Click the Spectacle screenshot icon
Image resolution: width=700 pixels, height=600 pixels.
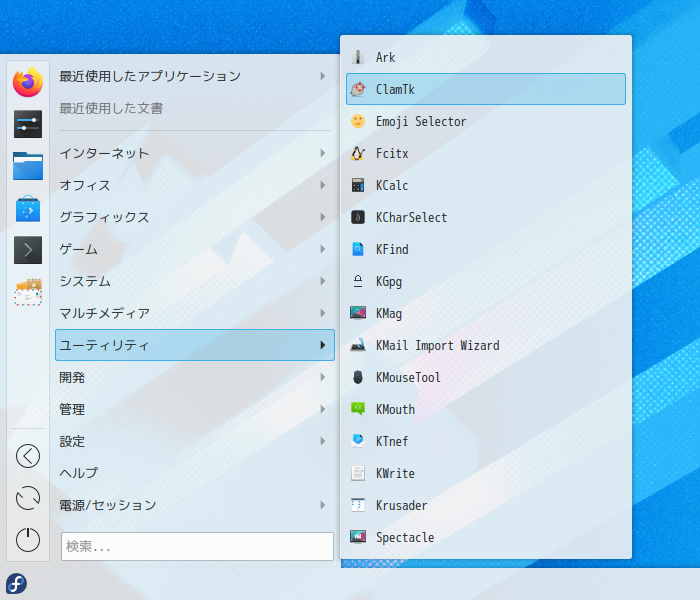click(x=358, y=537)
